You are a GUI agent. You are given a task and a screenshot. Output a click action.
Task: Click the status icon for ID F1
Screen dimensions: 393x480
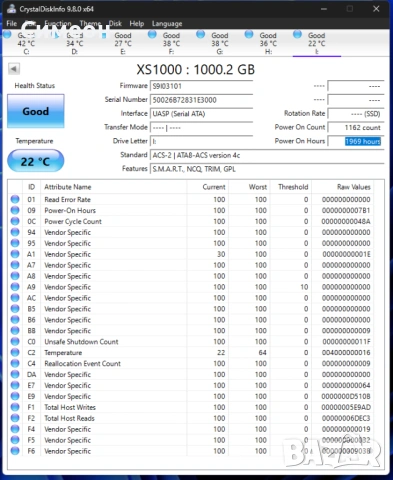(x=15, y=407)
